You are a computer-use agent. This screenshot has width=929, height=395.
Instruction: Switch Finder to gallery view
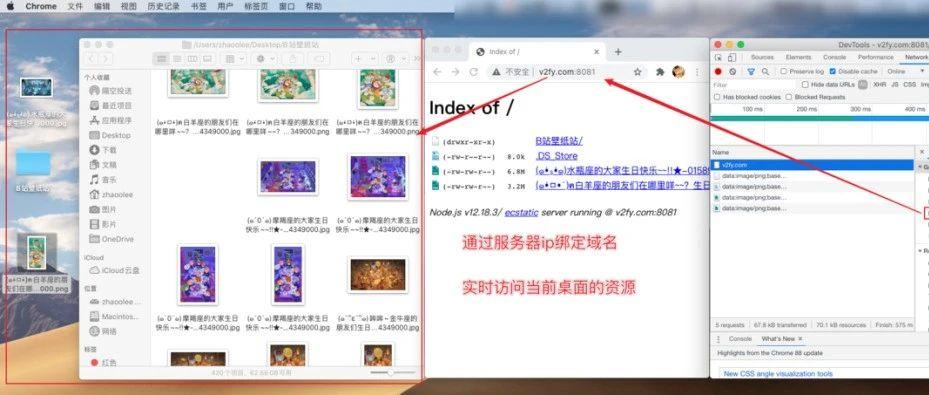(207, 59)
